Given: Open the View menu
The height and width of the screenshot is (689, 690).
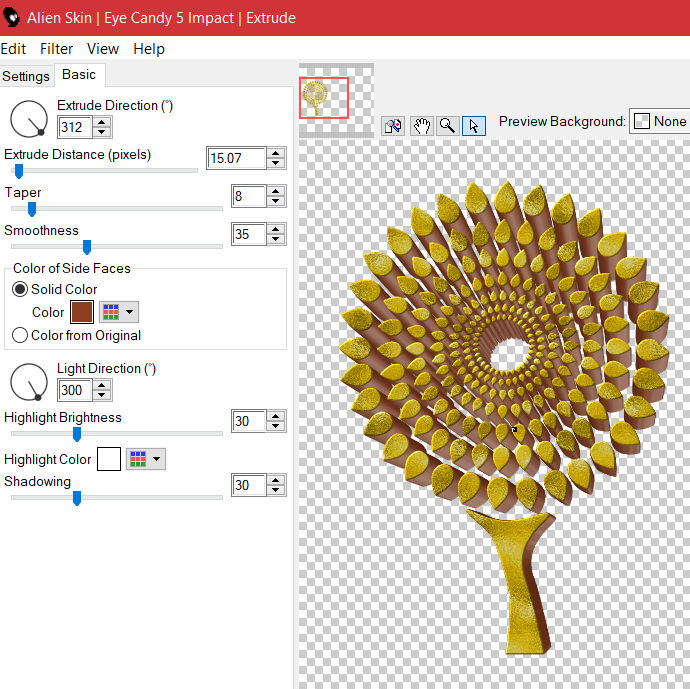Looking at the screenshot, I should click(103, 48).
